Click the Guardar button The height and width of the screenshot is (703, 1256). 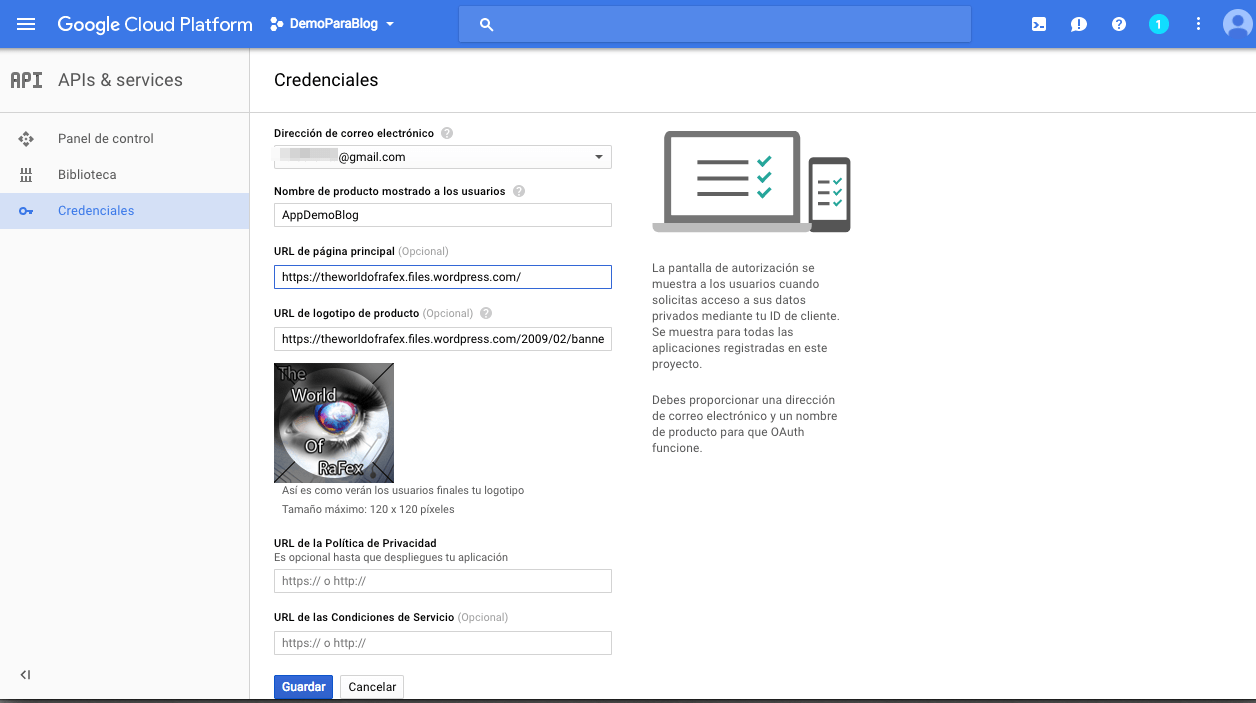click(x=303, y=687)
